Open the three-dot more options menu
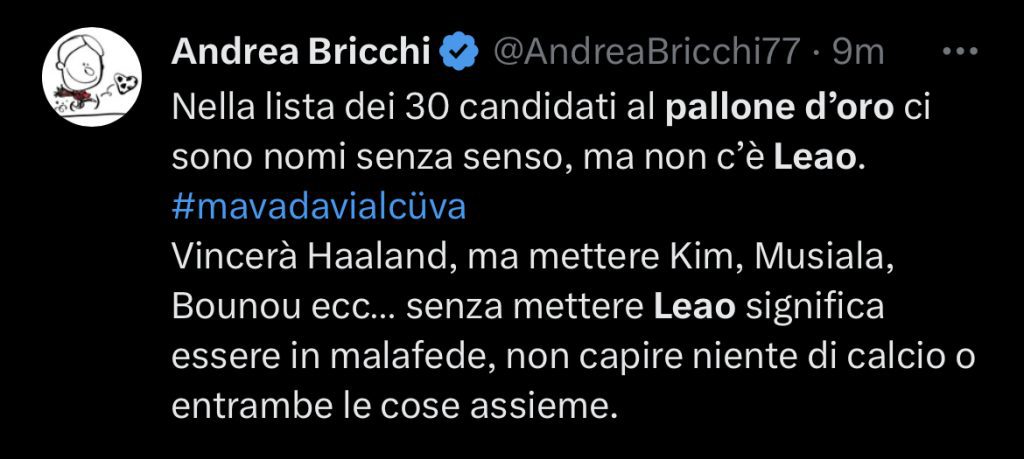The width and height of the screenshot is (1024, 459). pos(960,50)
